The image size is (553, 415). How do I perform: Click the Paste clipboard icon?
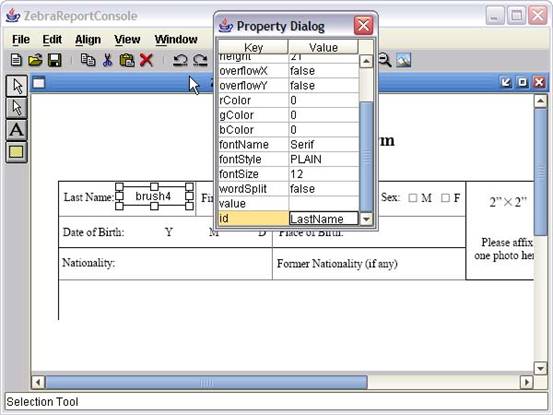(x=127, y=60)
